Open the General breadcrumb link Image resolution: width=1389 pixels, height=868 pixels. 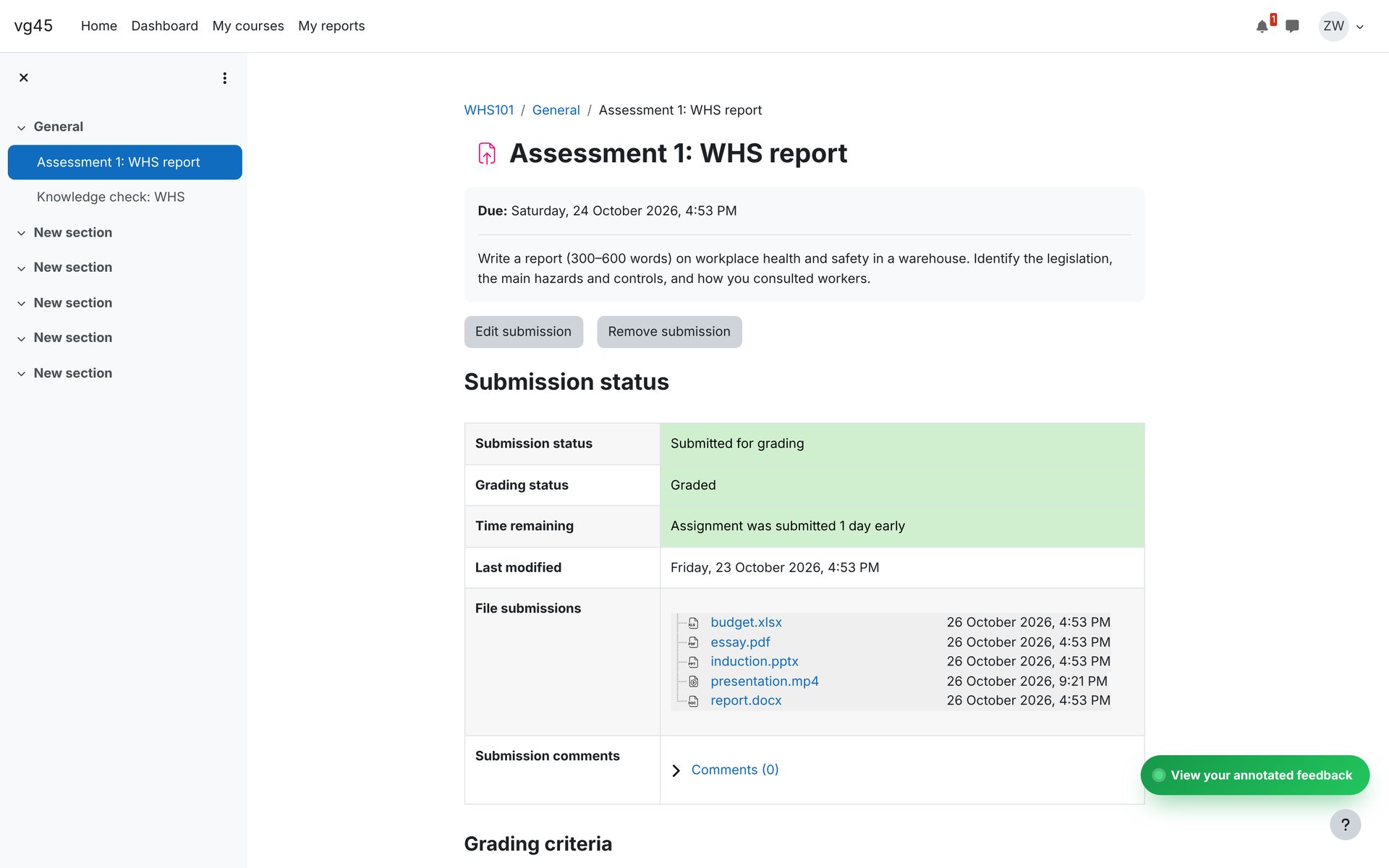556,110
